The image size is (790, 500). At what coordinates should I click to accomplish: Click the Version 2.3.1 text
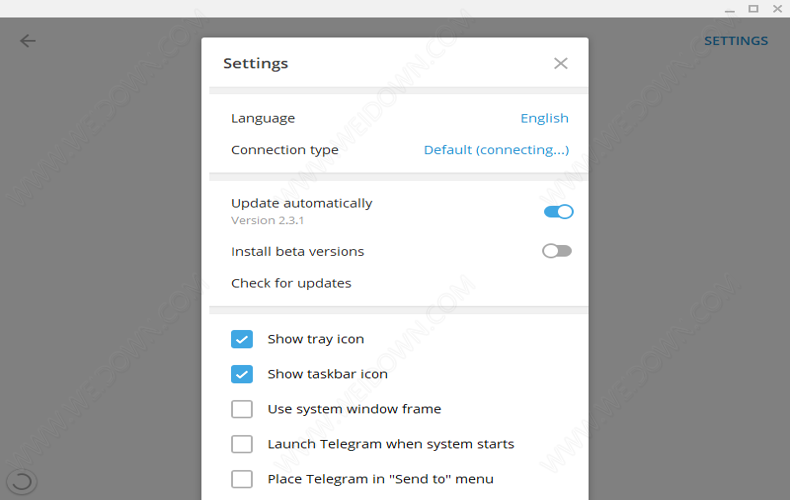point(268,220)
